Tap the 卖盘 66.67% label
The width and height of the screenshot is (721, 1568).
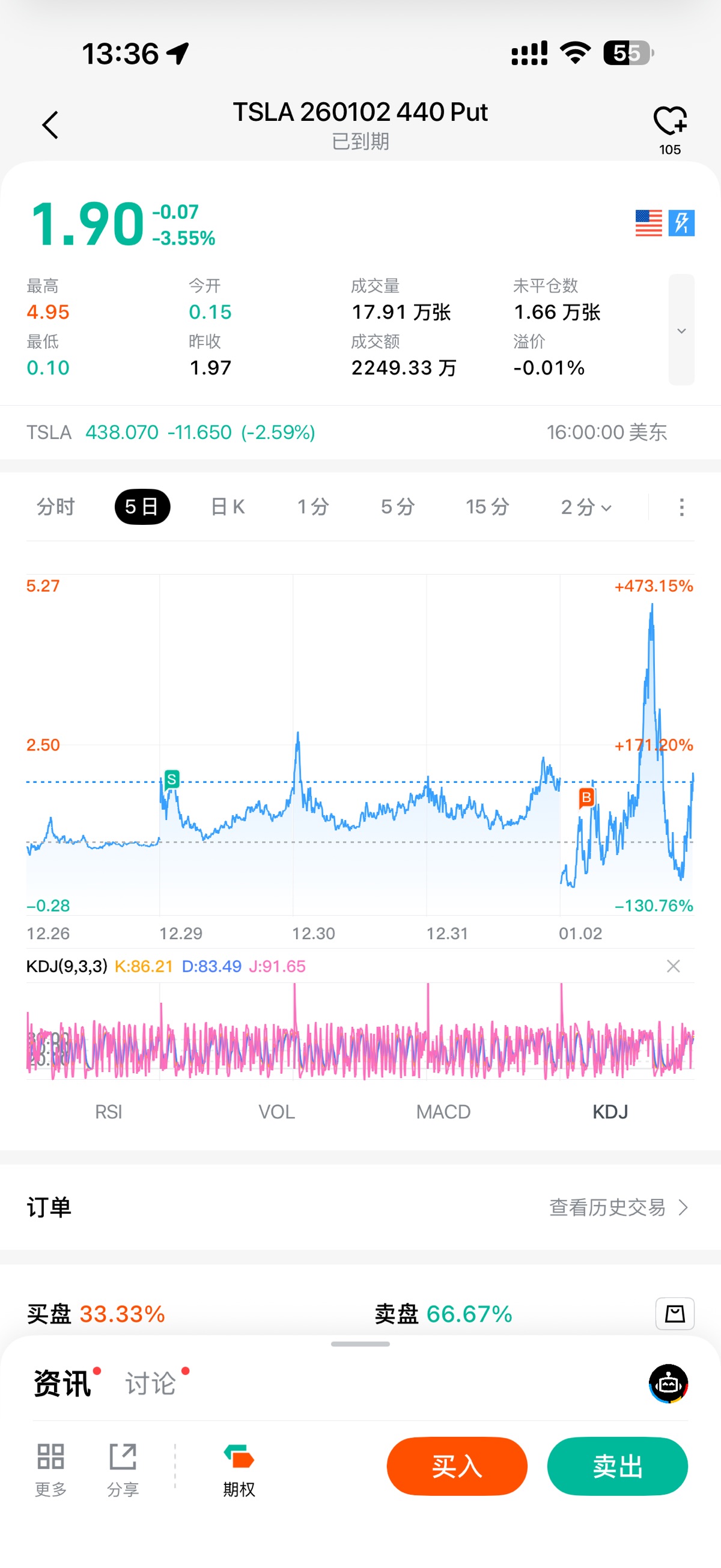pos(443,1314)
